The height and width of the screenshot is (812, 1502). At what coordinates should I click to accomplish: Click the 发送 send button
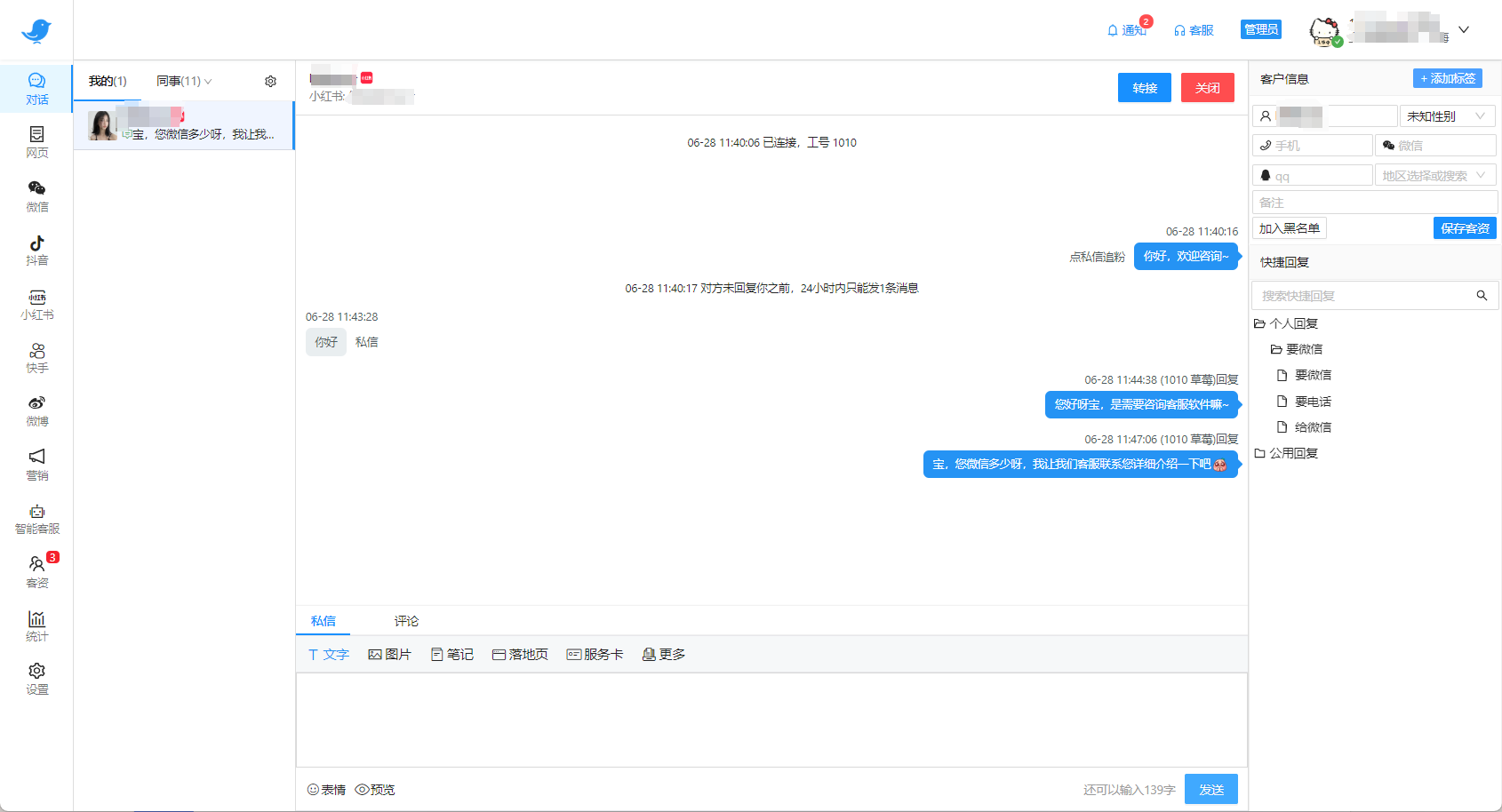click(1210, 788)
